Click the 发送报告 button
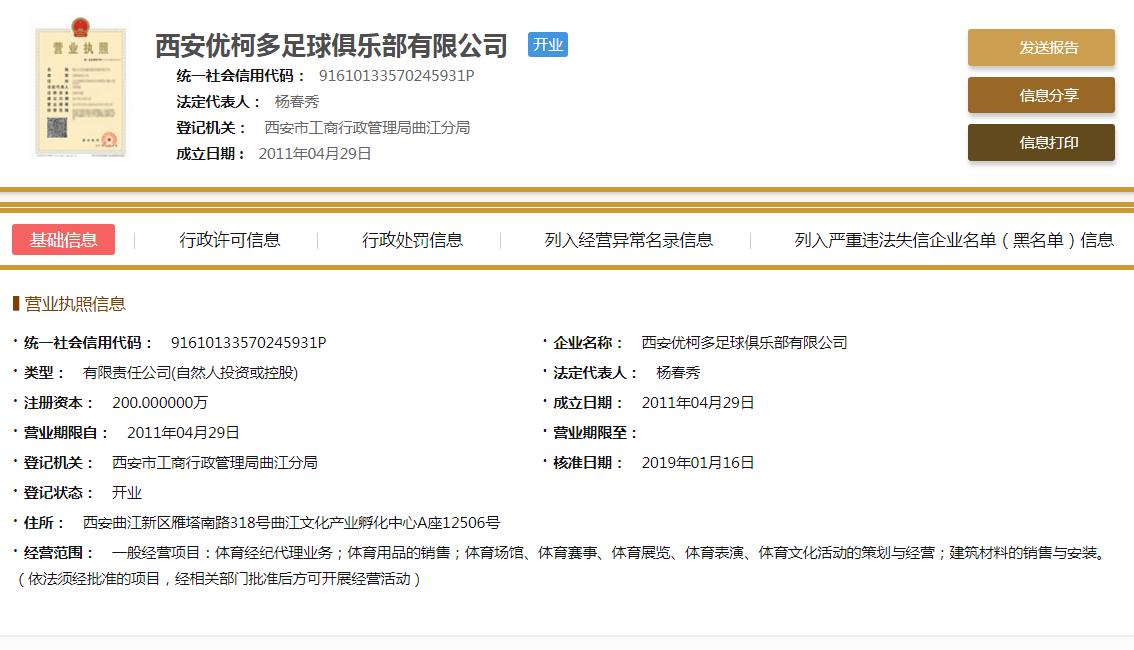This screenshot has width=1134, height=650. tap(1040, 47)
